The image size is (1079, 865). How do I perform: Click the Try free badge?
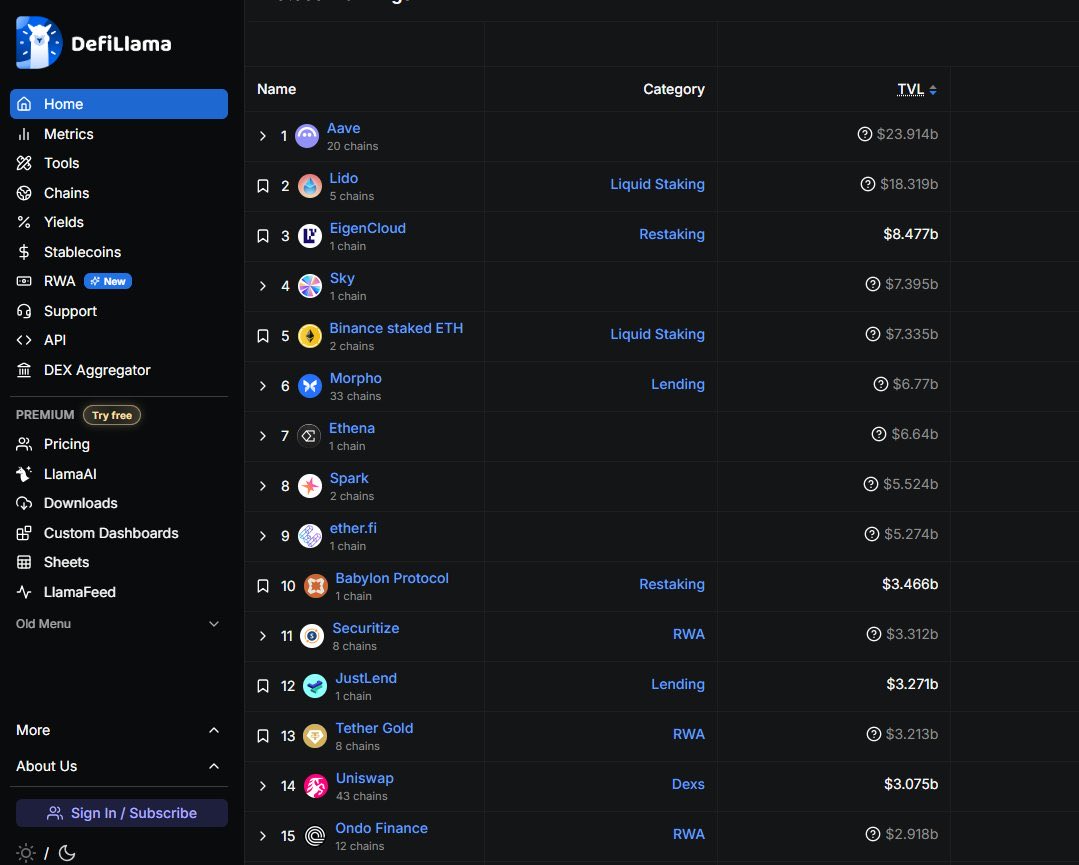click(x=112, y=415)
